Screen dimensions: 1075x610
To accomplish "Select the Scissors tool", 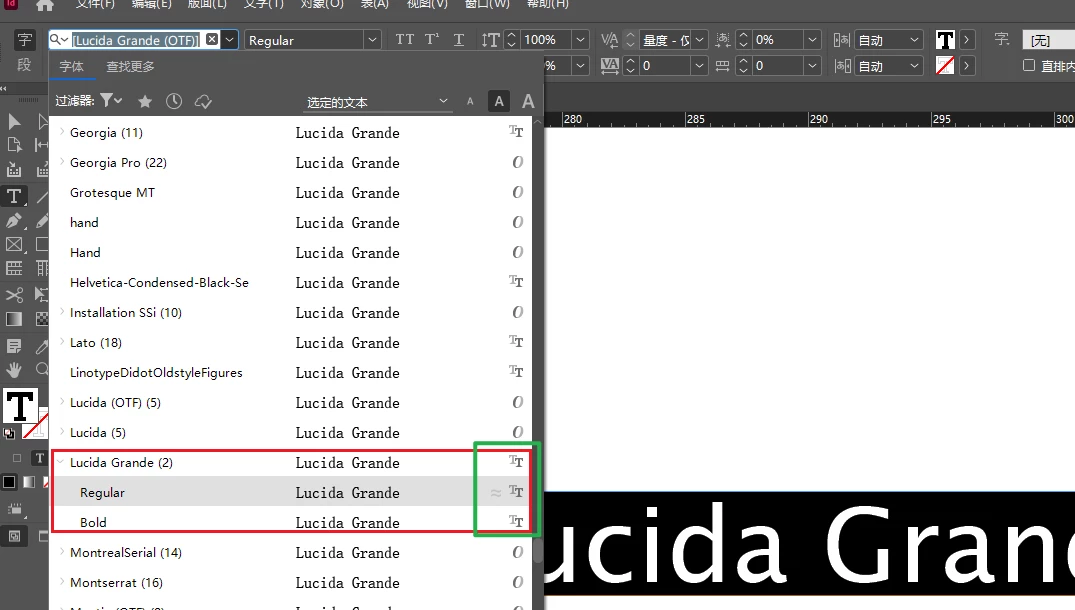I will pos(14,295).
